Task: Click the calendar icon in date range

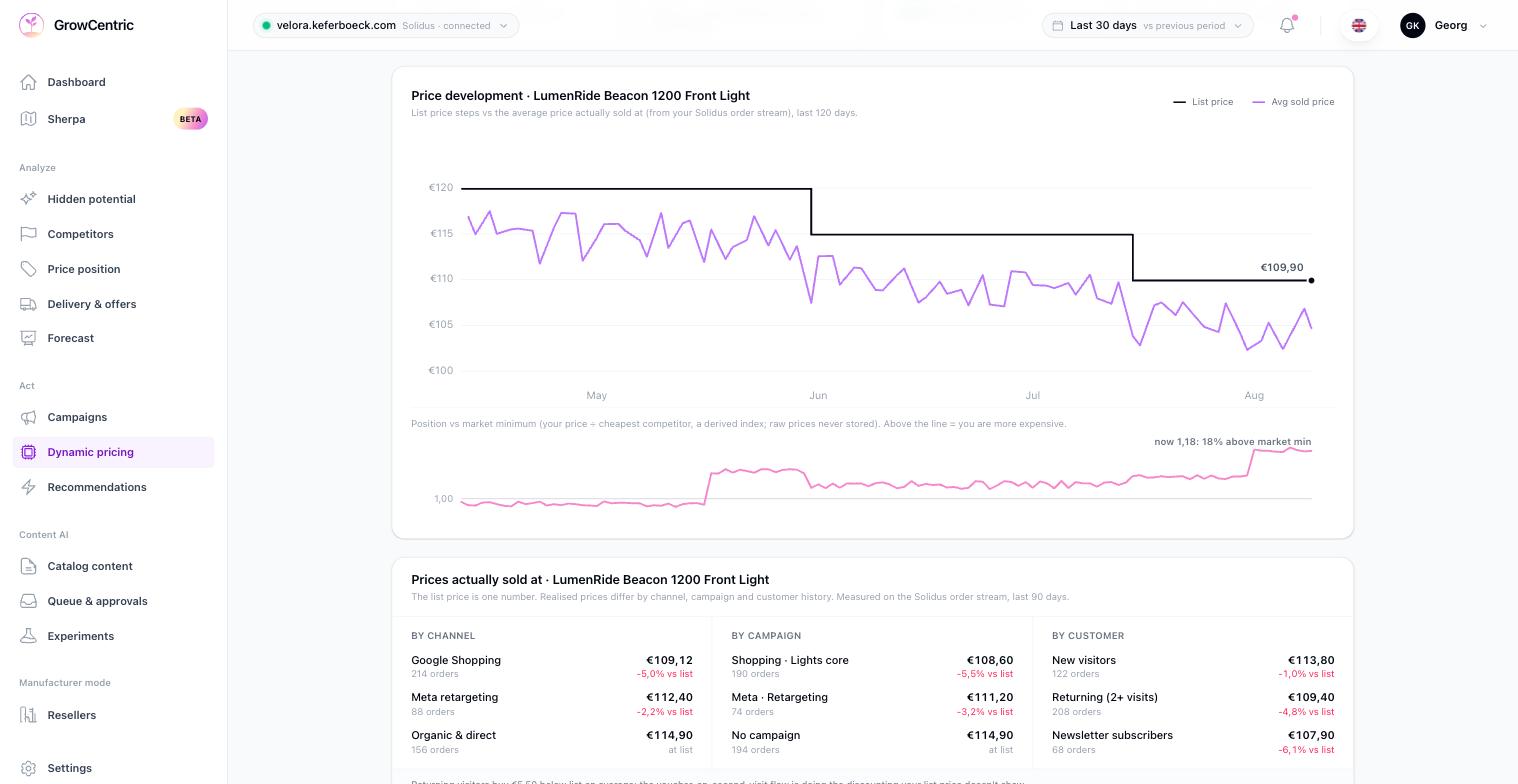Action: point(1058,26)
